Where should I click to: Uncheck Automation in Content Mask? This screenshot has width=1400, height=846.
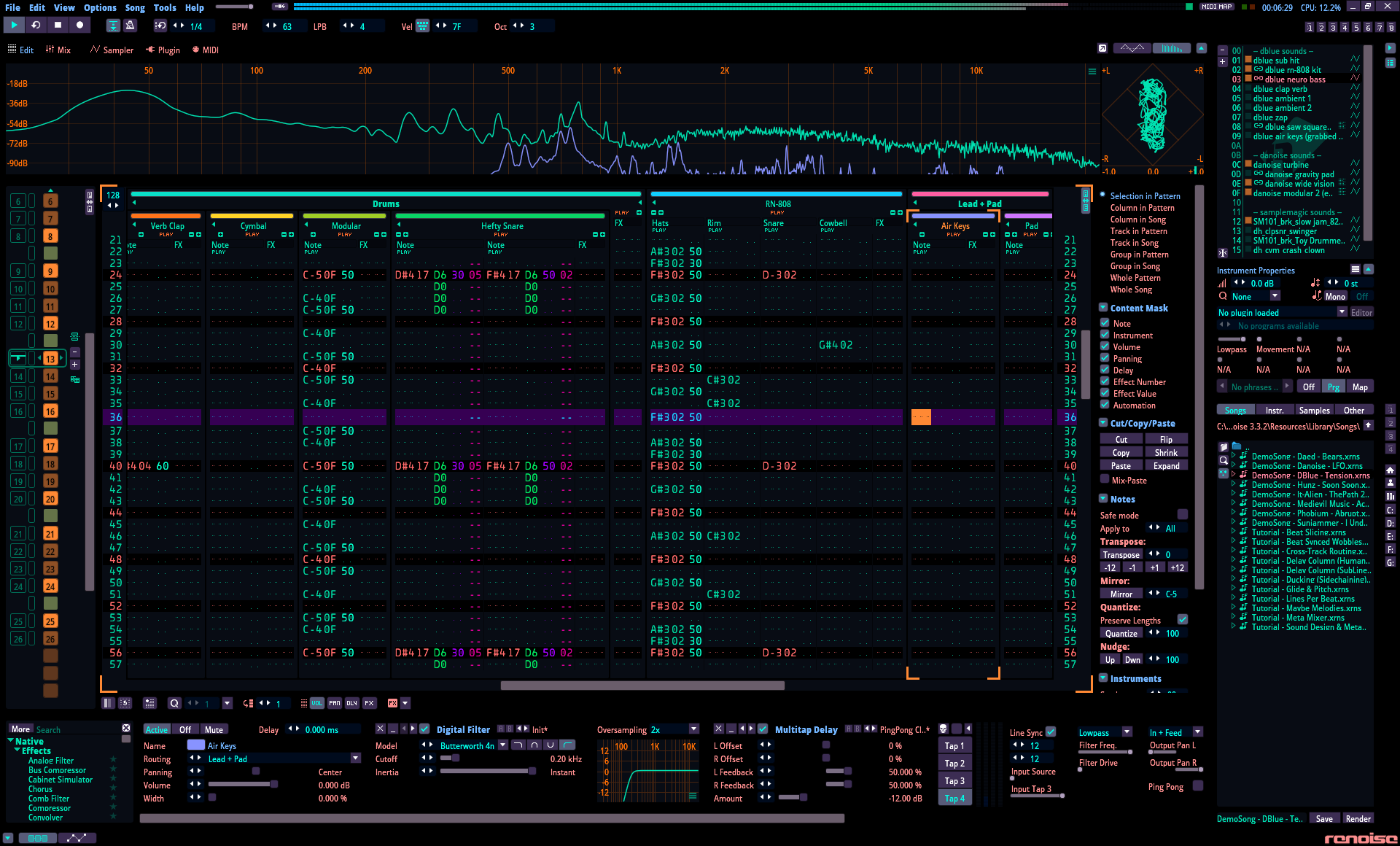pyautogui.click(x=1105, y=405)
